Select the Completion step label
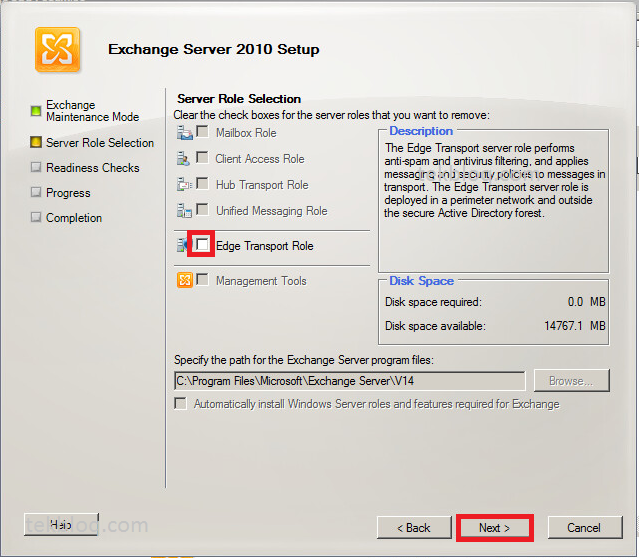The height and width of the screenshot is (558, 639). pos(74,218)
